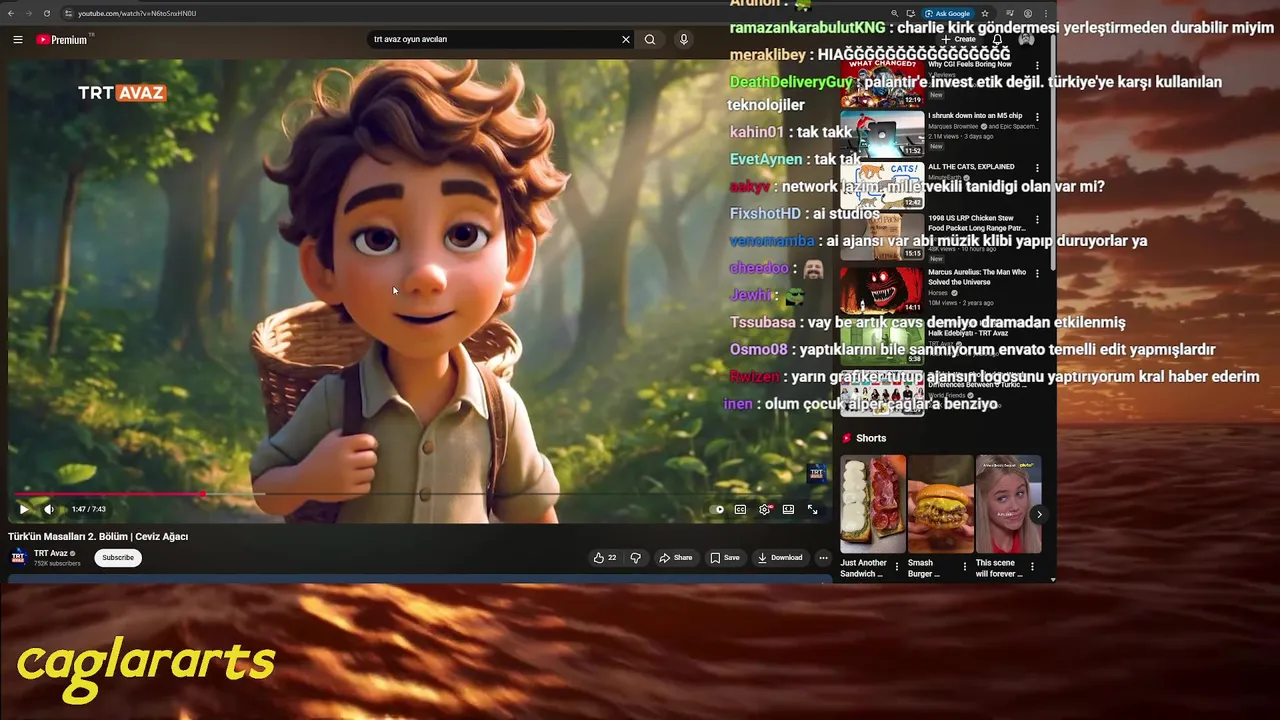Screen dimensions: 1280x720
Task: Open options for 'Smash Burger' short
Action: (965, 567)
